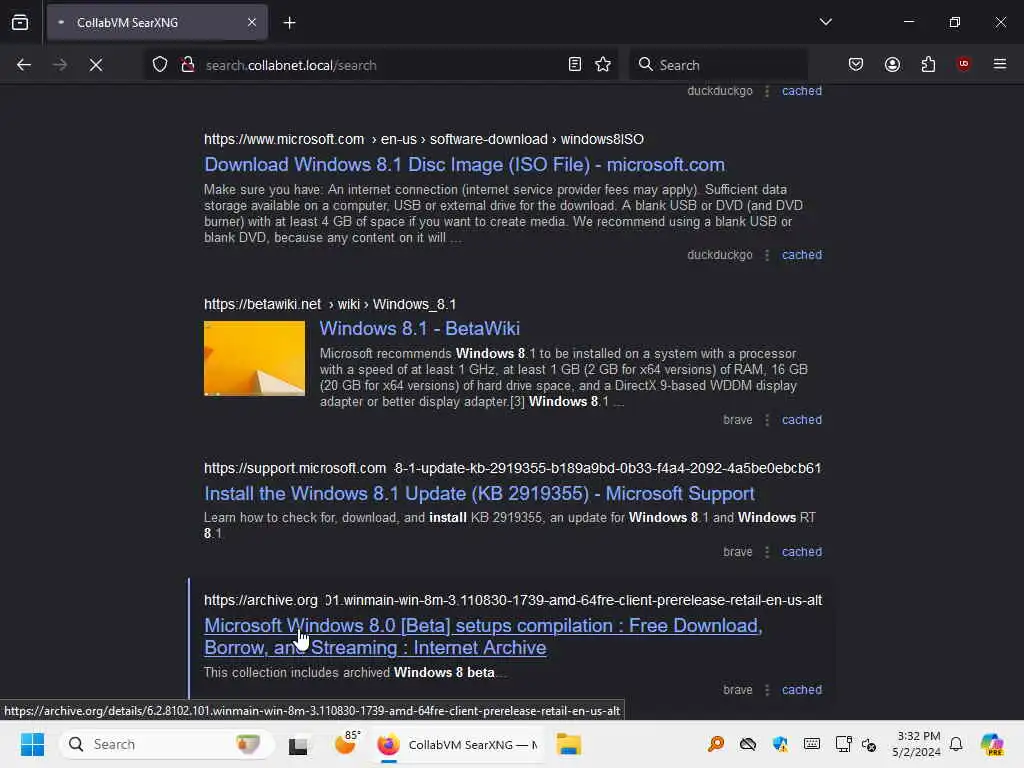Open the muted volume tray icon
This screenshot has height=768, width=1024.
[x=869, y=744]
